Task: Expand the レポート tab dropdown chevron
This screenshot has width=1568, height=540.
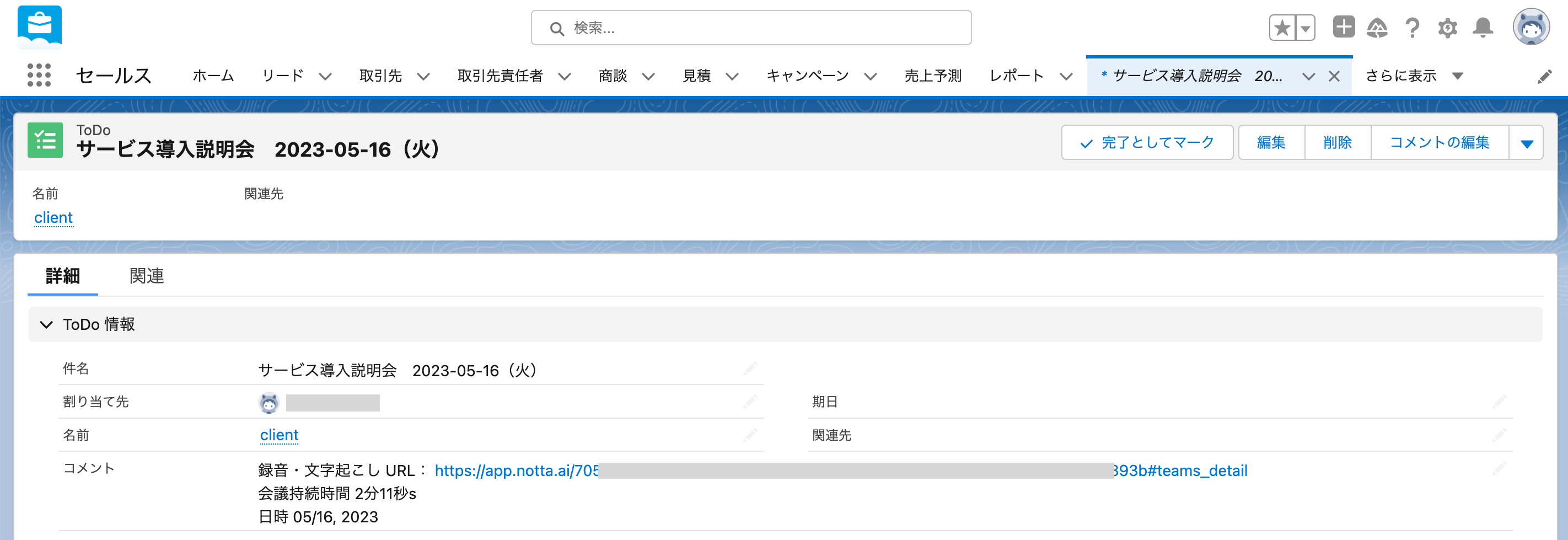Action: click(x=1066, y=76)
